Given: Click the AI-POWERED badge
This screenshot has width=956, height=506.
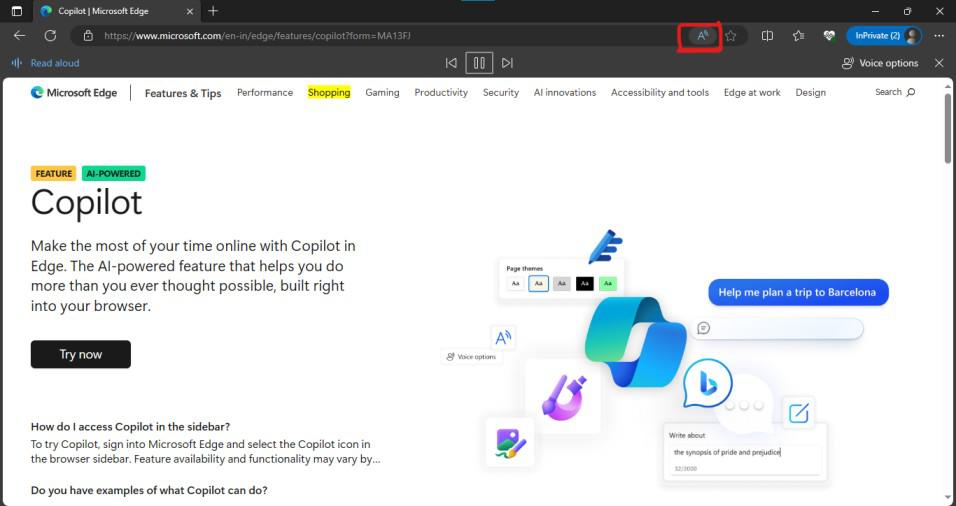Looking at the screenshot, I should click(113, 174).
